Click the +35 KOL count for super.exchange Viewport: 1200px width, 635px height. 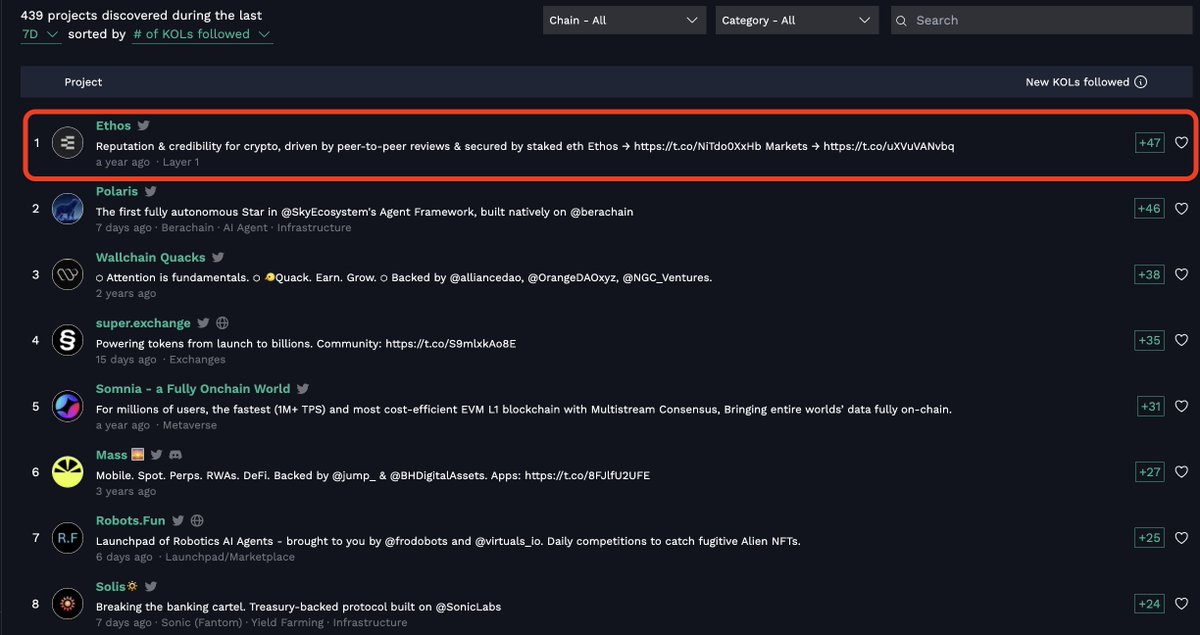tap(1150, 340)
